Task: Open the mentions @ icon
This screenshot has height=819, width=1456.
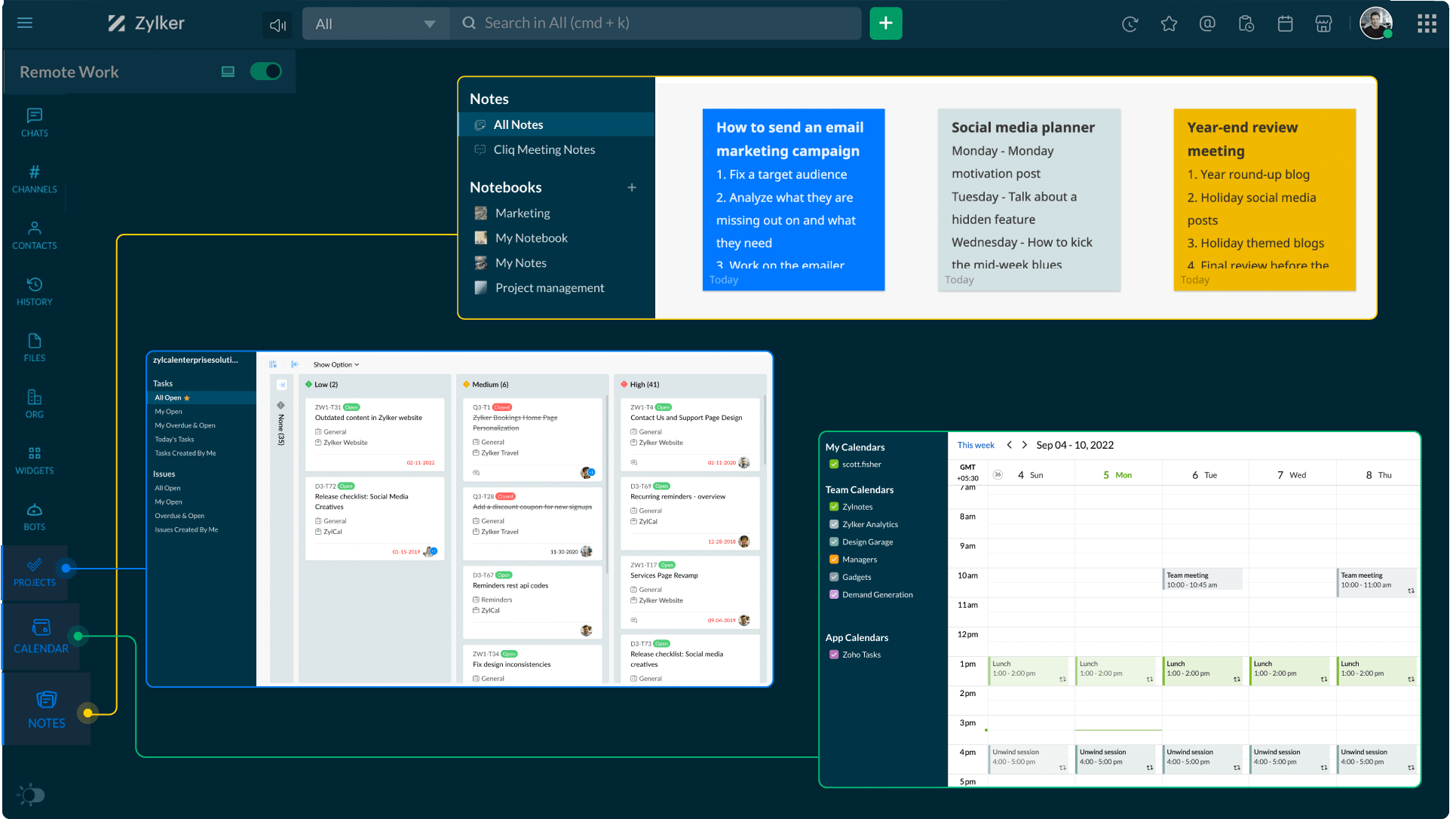Action: click(x=1207, y=24)
